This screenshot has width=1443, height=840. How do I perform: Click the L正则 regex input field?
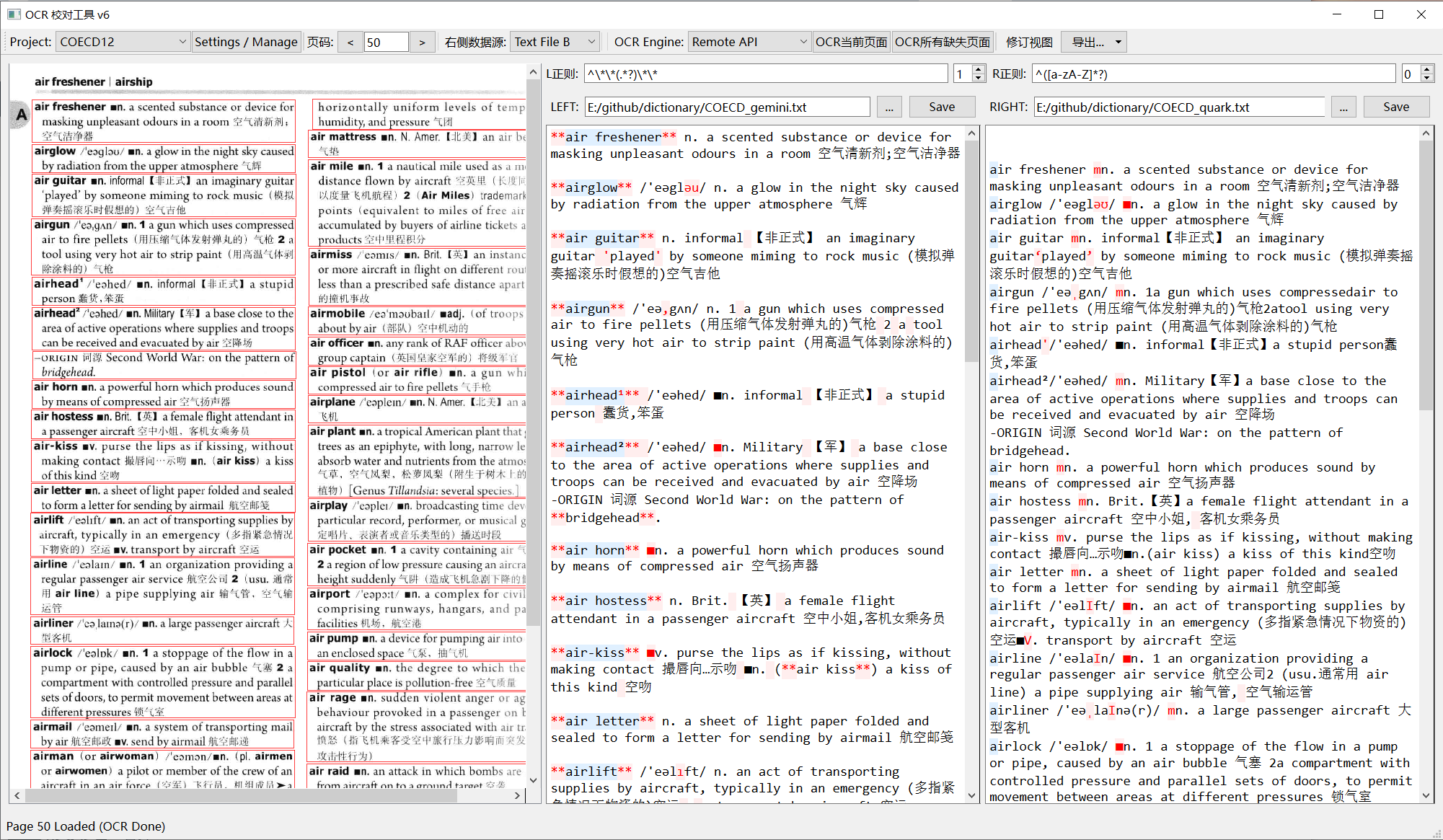tap(765, 74)
